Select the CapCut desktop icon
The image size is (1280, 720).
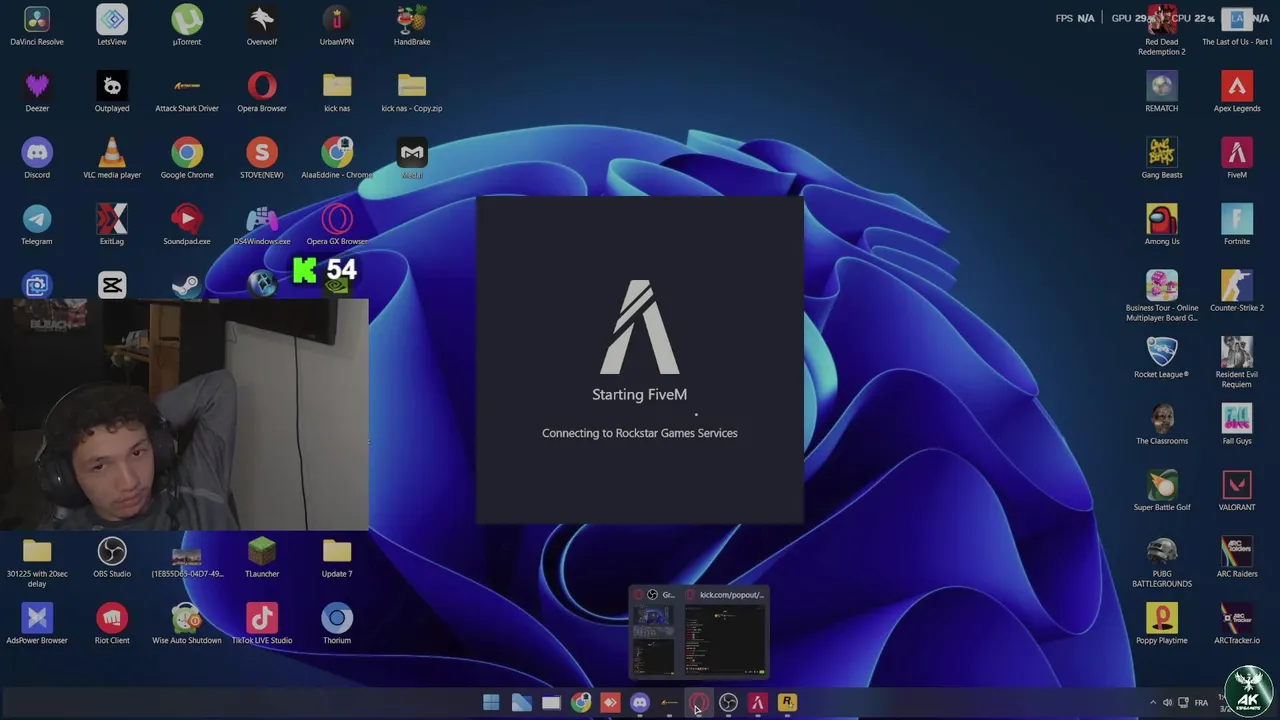pos(112,286)
